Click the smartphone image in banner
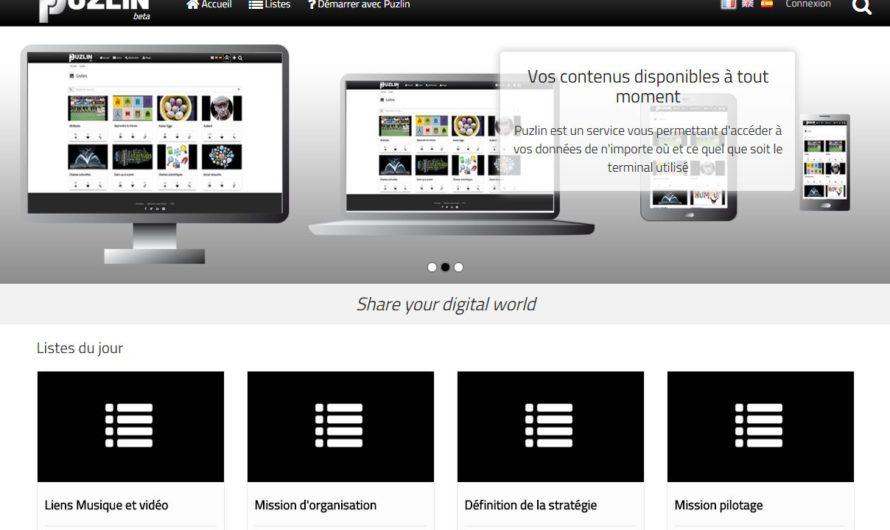Viewport: 890px width, 530px height. coord(825,162)
